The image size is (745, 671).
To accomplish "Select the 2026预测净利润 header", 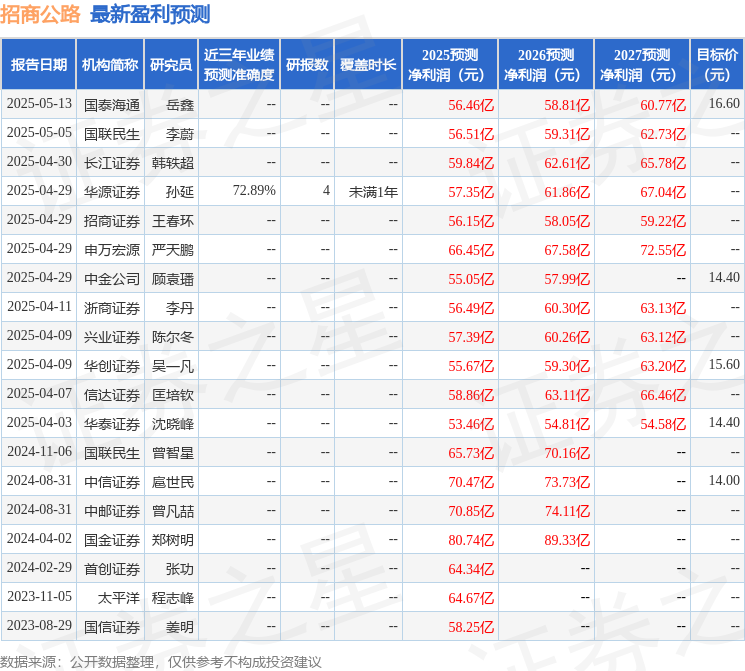I will 546,65.
